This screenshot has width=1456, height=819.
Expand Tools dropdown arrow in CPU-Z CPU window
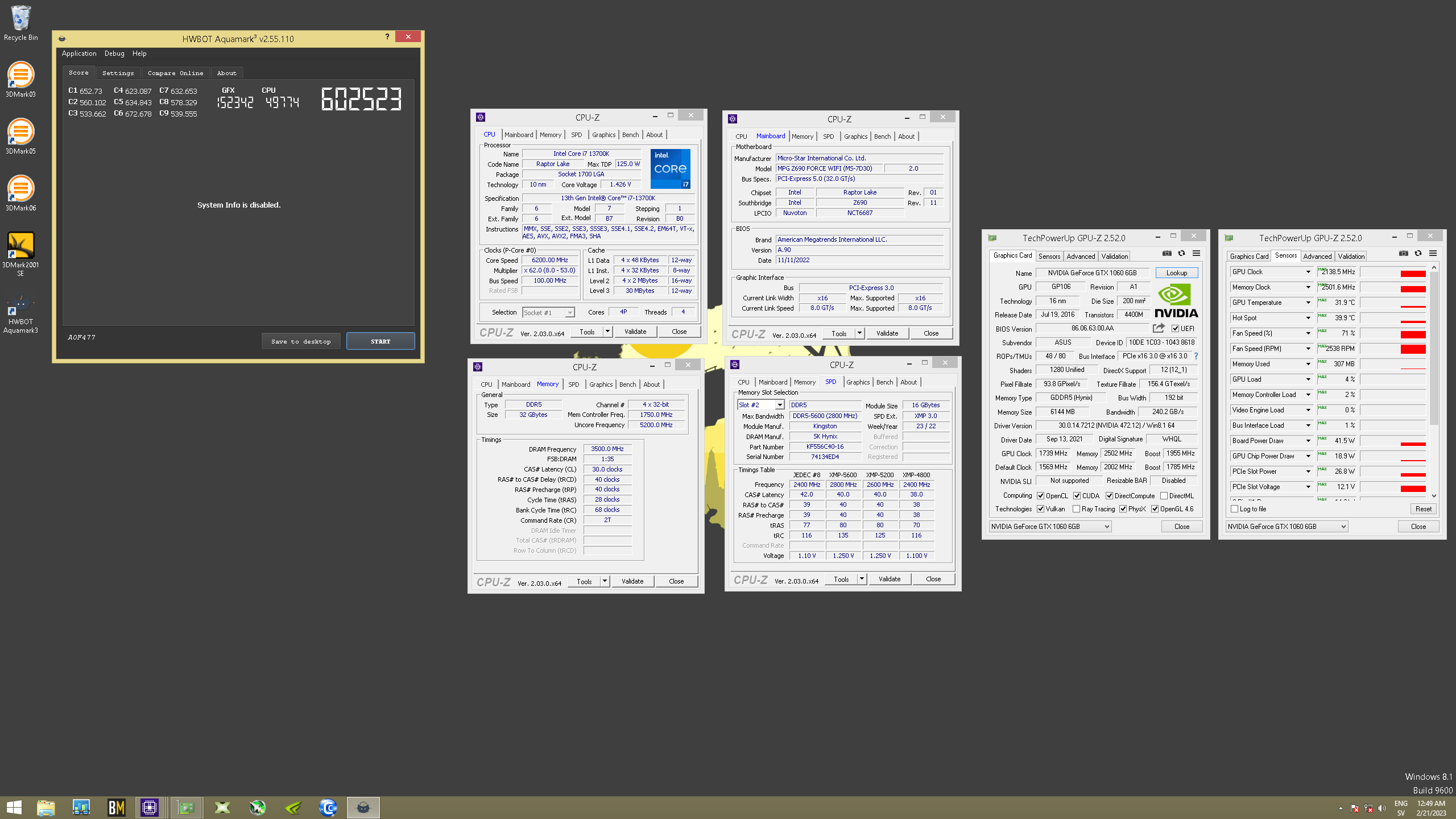(x=607, y=331)
